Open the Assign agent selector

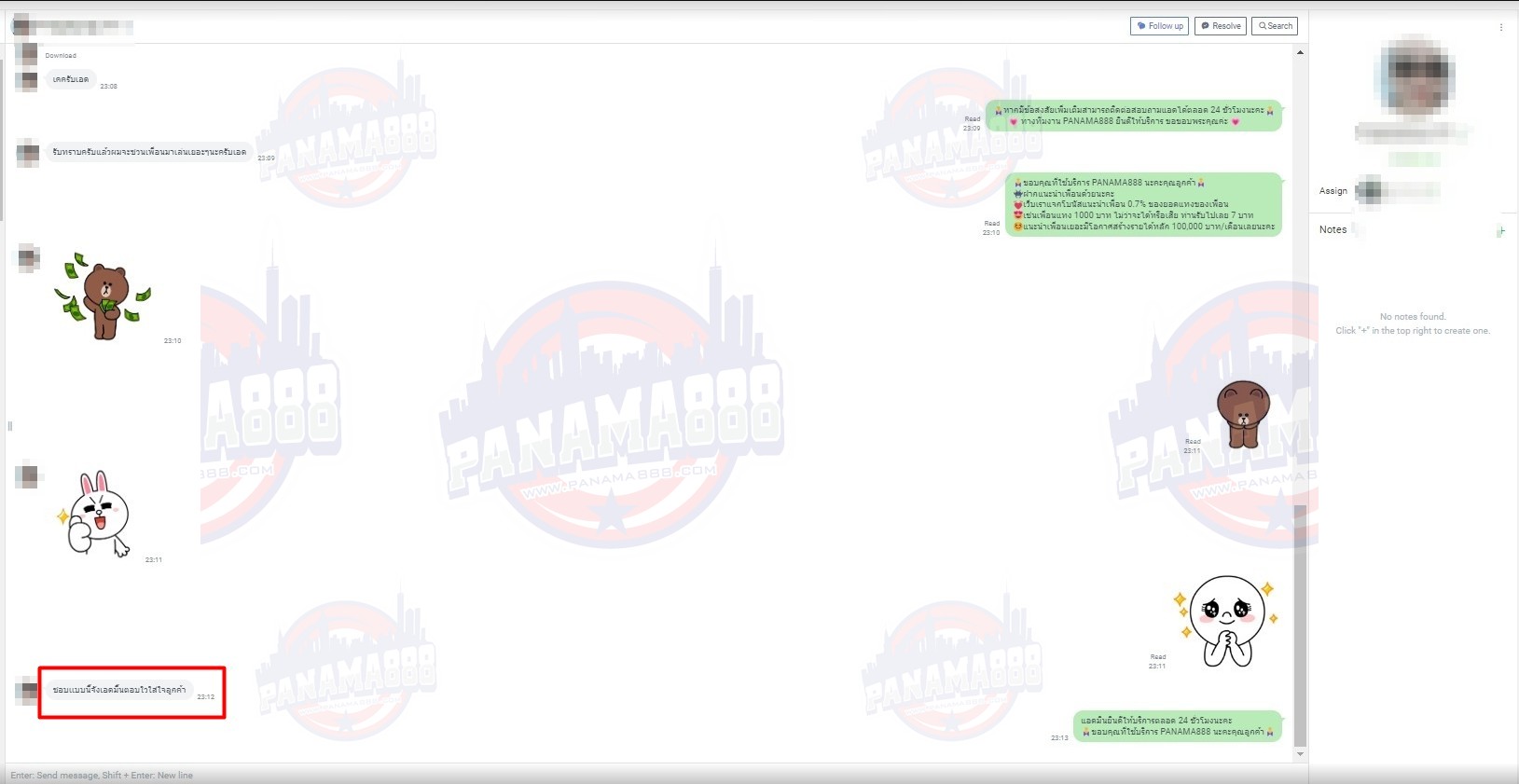point(1397,191)
